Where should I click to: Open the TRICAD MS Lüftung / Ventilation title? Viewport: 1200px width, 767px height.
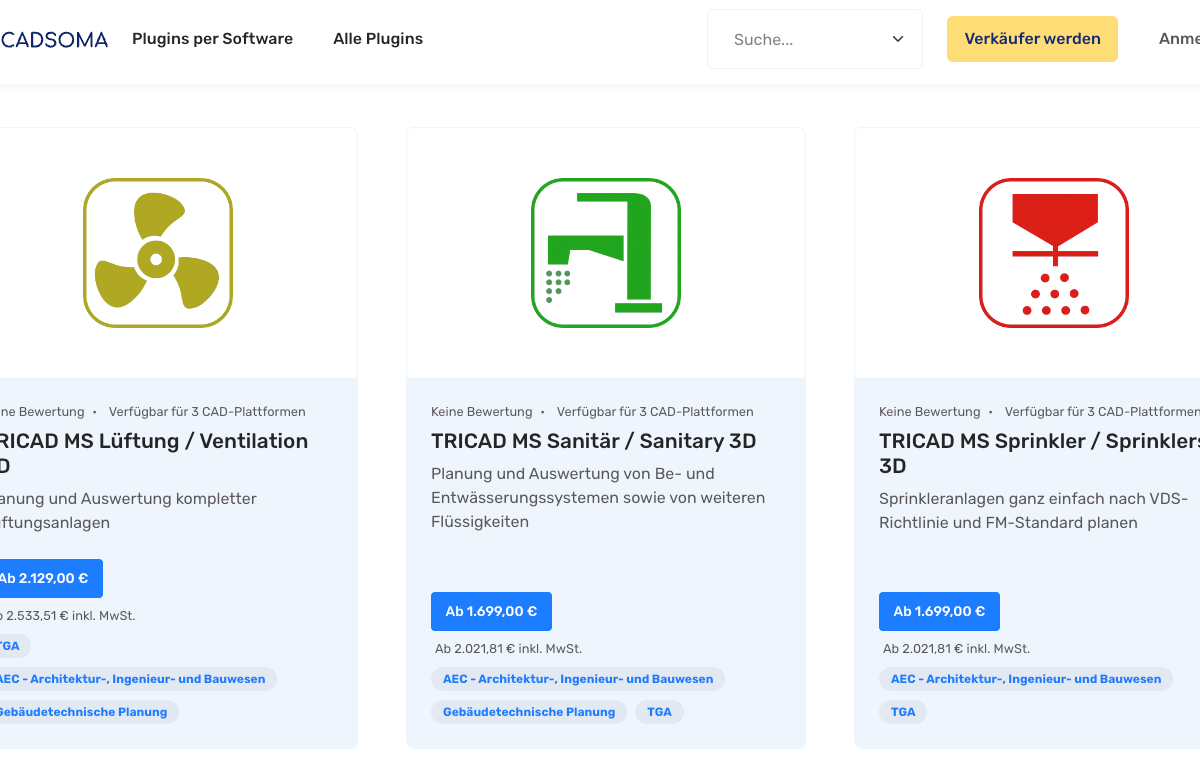[x=150, y=441]
